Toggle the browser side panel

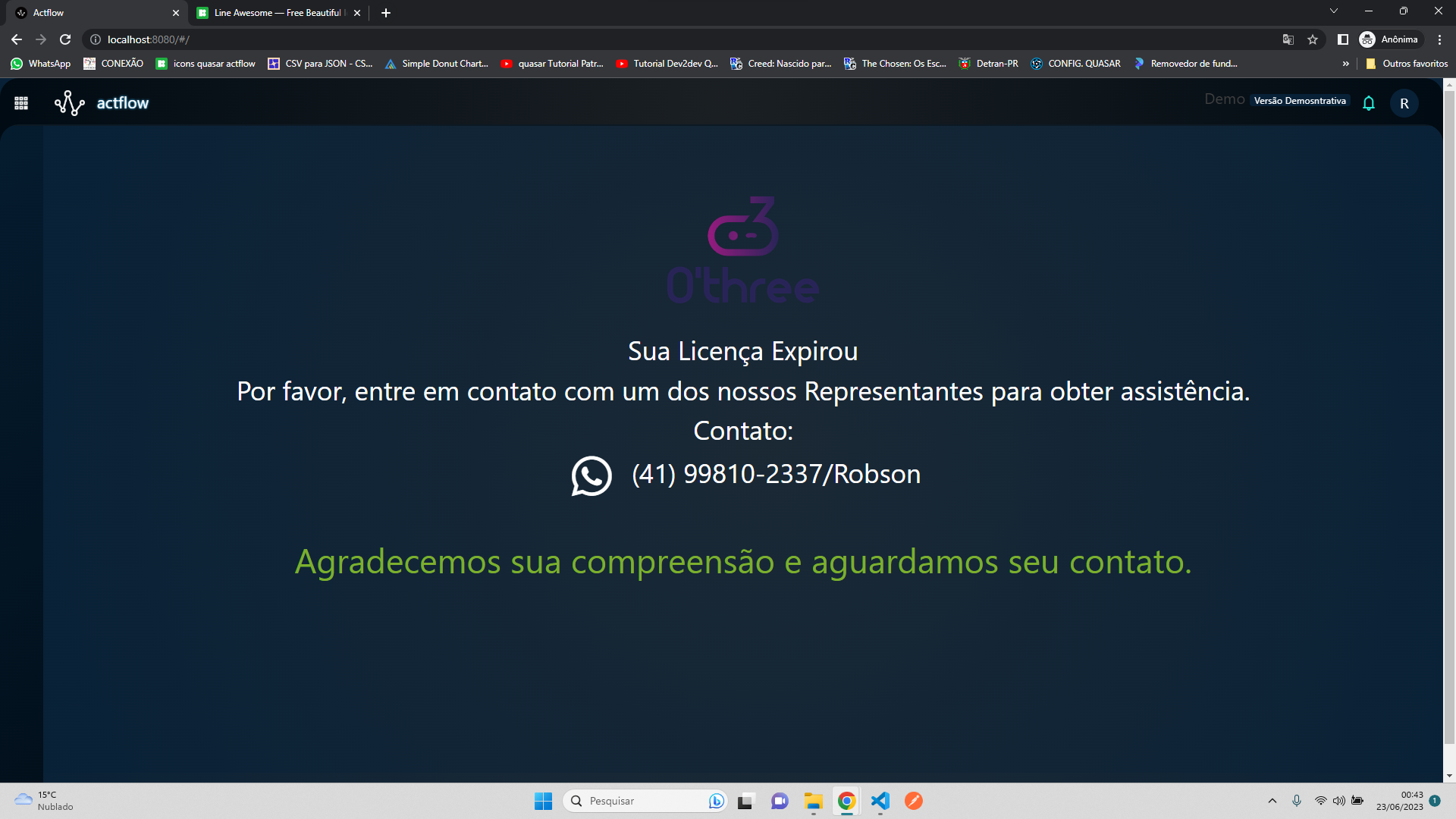click(x=1343, y=39)
